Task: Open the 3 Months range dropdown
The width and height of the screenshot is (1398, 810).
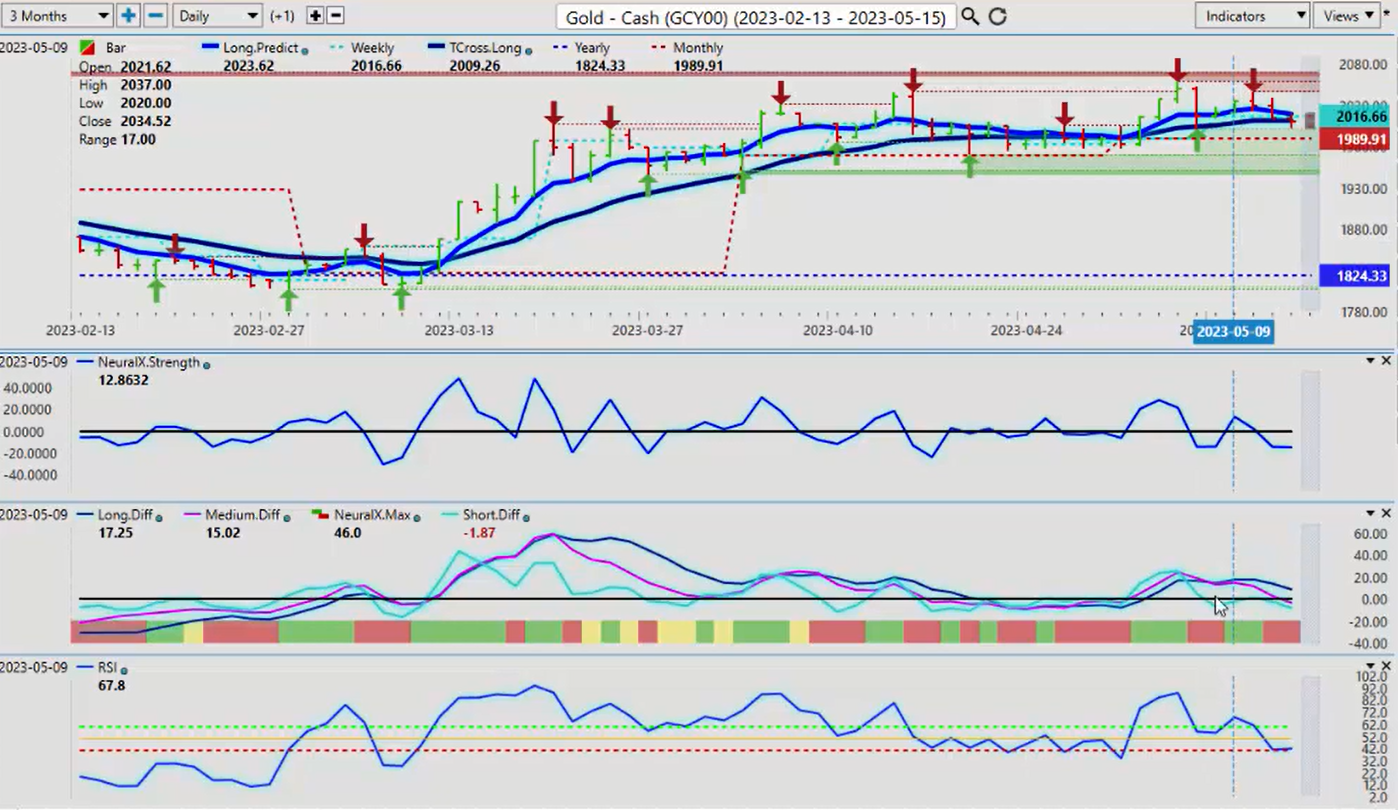Action: coord(57,16)
